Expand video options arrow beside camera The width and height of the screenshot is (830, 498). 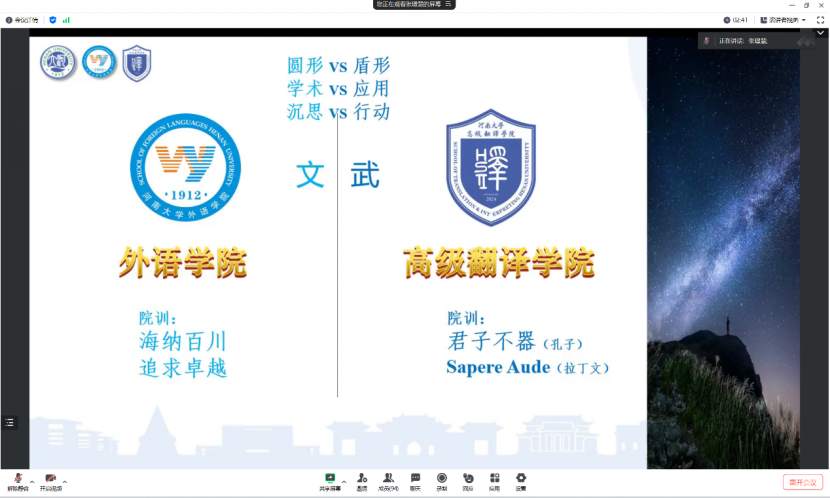[65, 482]
